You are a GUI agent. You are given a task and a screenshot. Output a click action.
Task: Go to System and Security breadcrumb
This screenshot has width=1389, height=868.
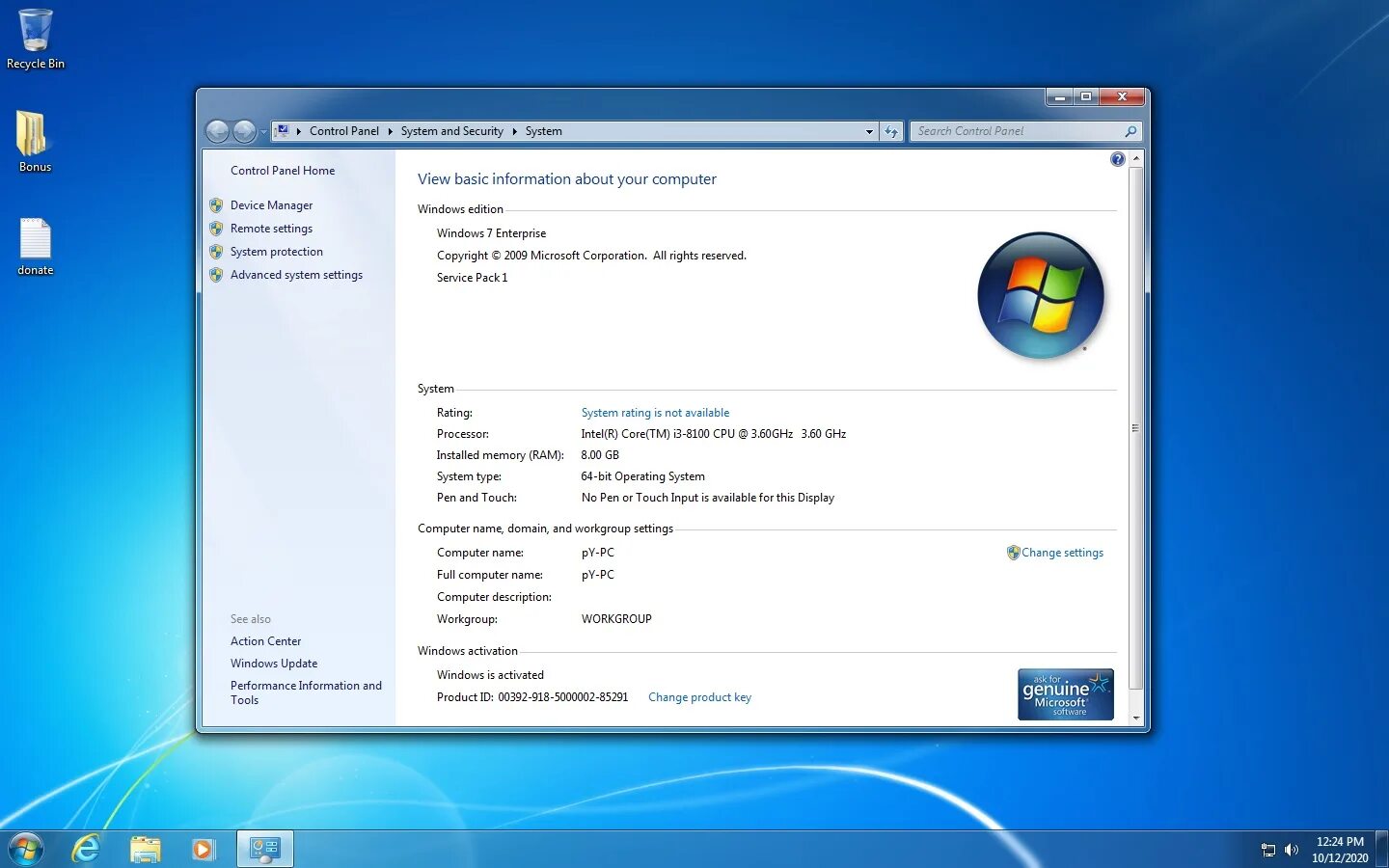(x=452, y=131)
